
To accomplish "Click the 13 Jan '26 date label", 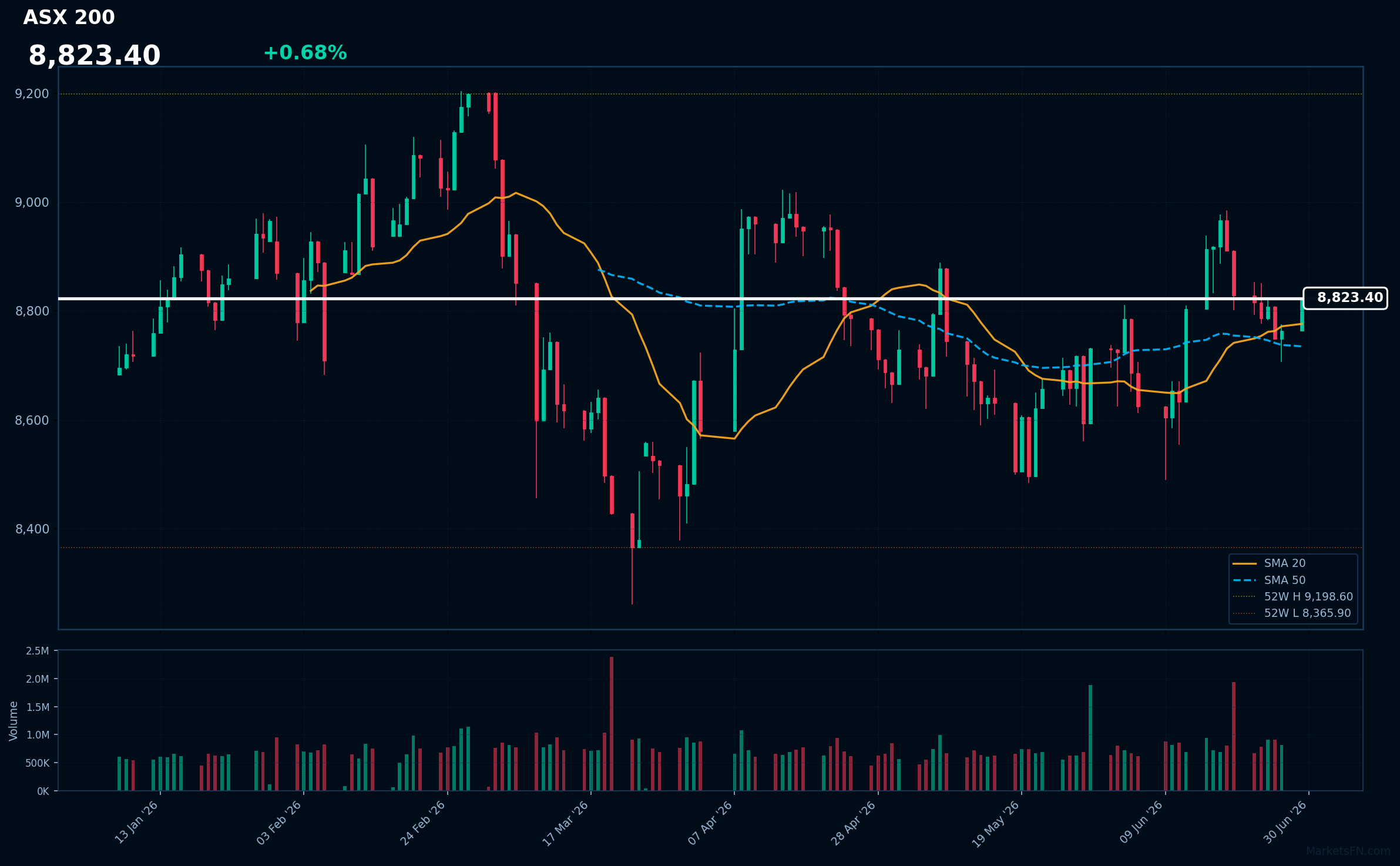I will pyautogui.click(x=136, y=823).
